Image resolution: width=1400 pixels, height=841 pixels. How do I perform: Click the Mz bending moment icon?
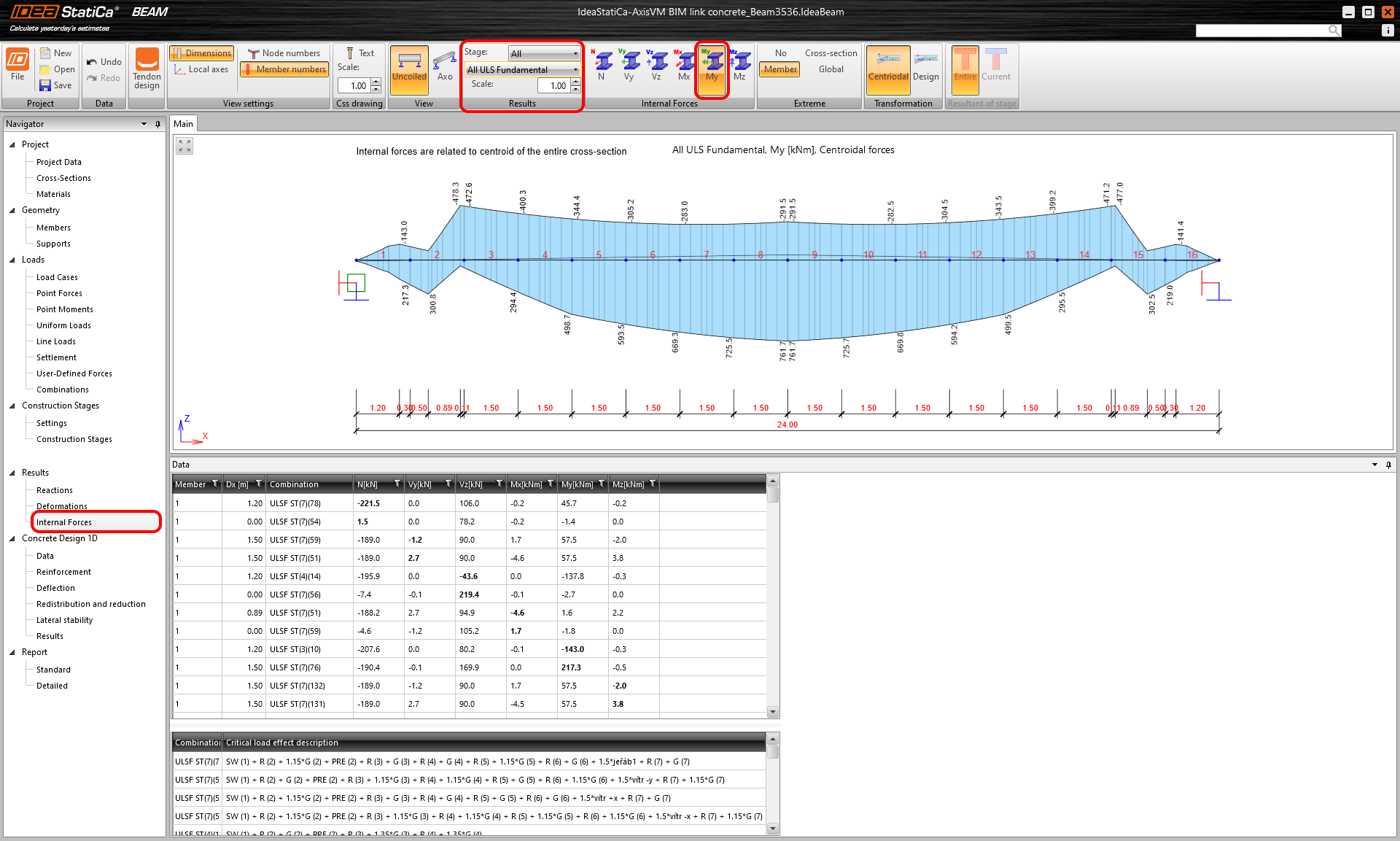(x=739, y=66)
